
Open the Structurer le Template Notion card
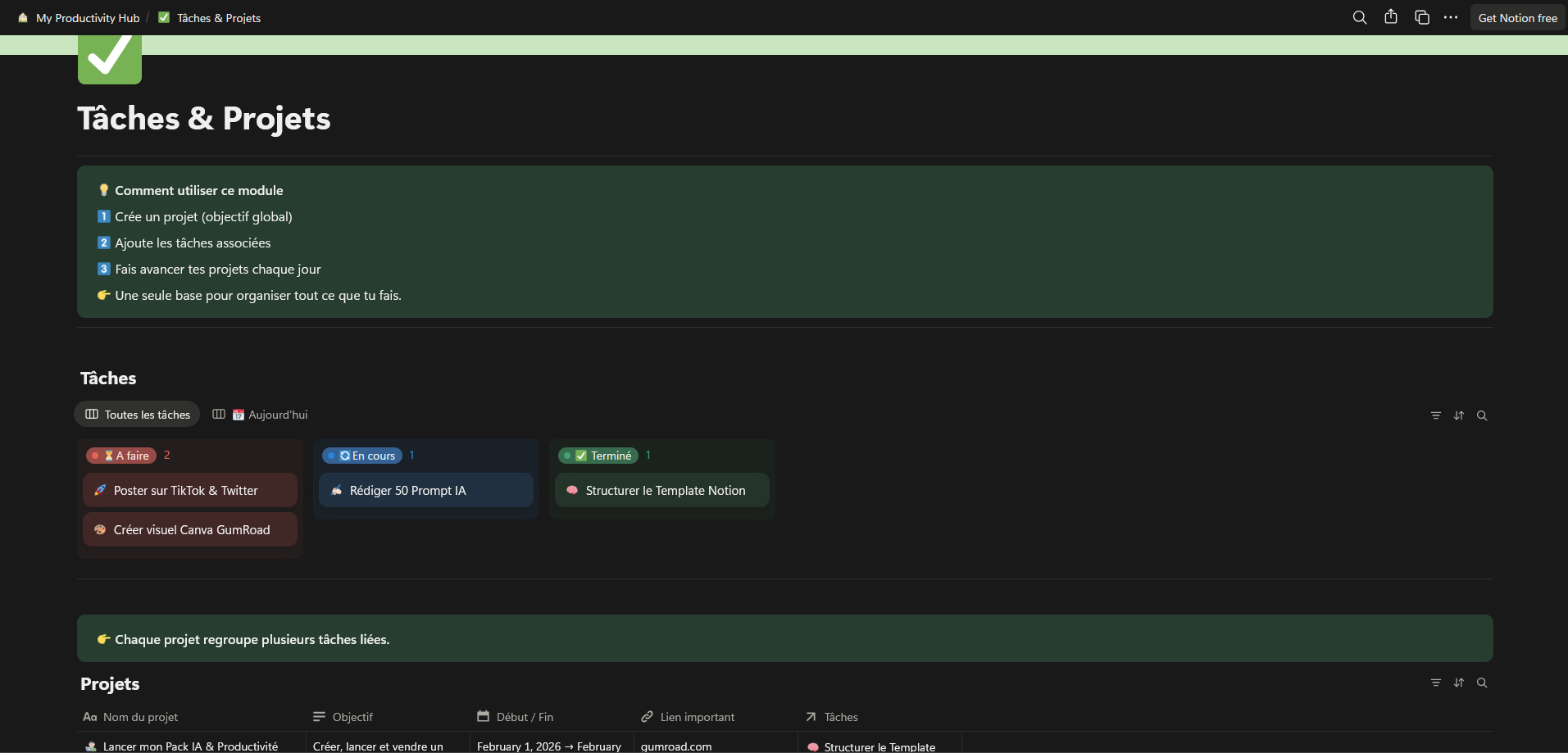662,490
